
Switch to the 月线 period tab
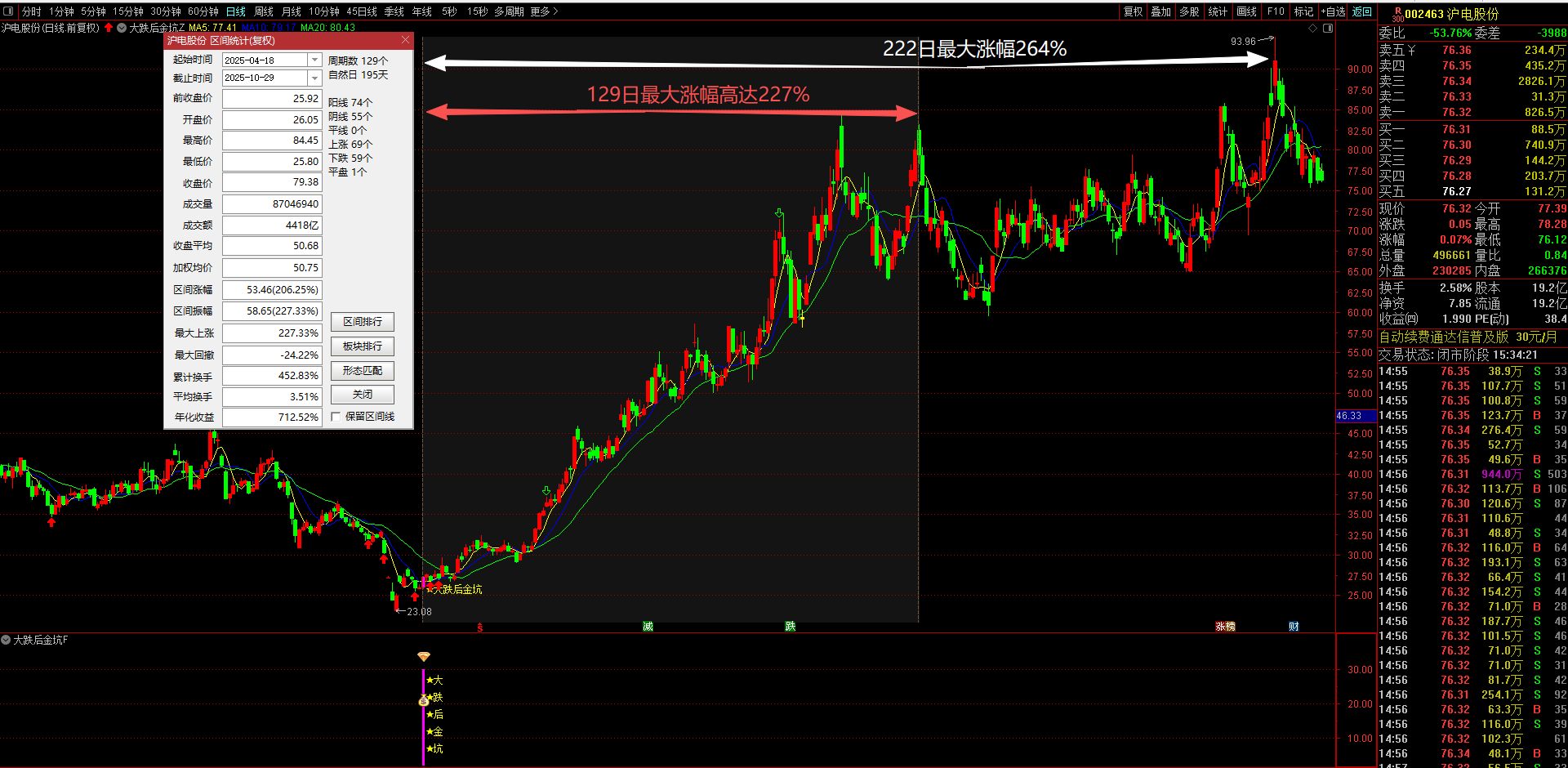(292, 11)
